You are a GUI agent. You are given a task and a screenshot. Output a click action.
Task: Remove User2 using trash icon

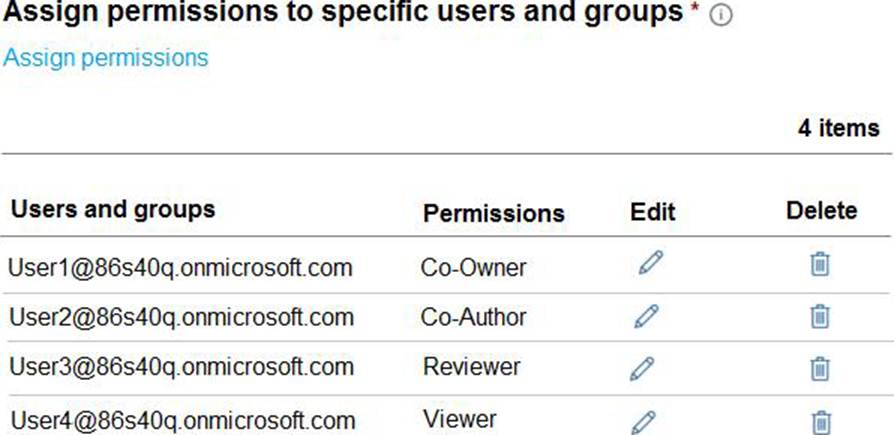820,317
